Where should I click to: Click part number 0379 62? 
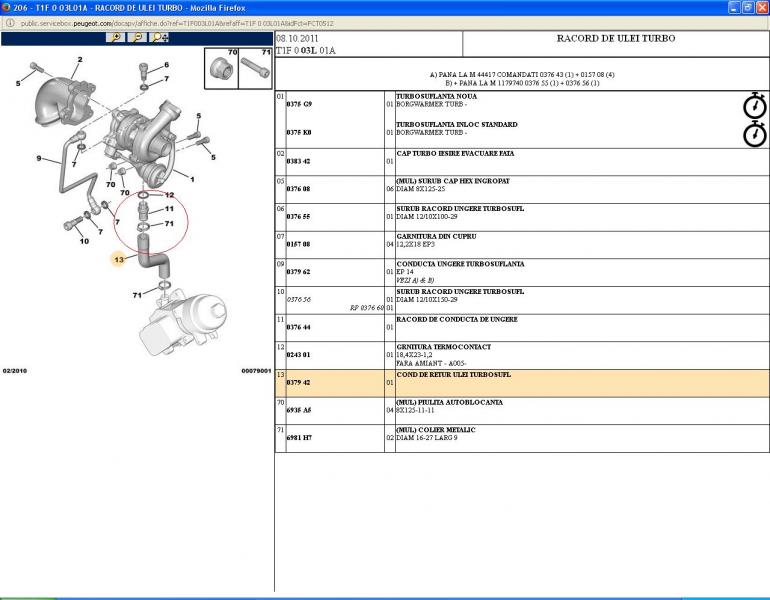[299, 272]
